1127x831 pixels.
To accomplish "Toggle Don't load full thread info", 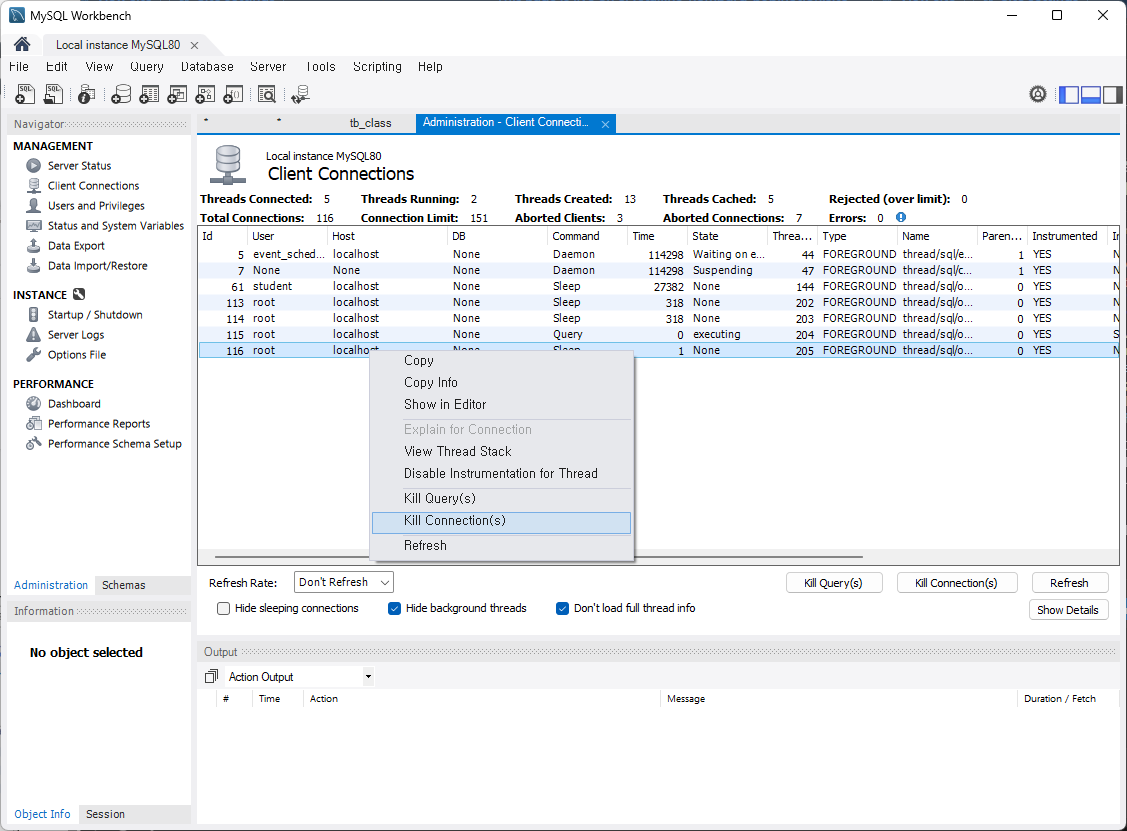I will [562, 608].
